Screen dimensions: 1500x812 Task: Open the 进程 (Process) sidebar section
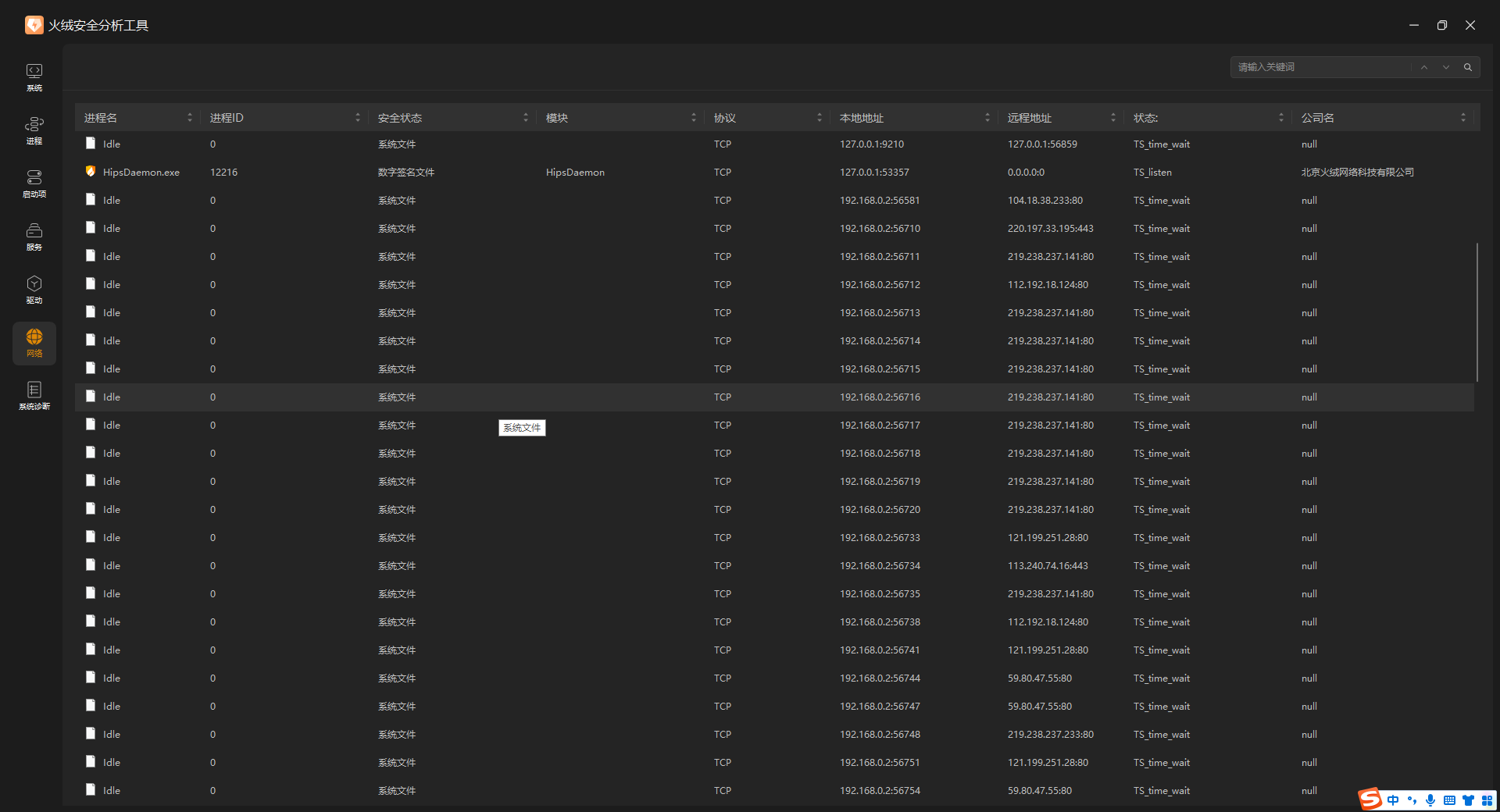[x=34, y=130]
